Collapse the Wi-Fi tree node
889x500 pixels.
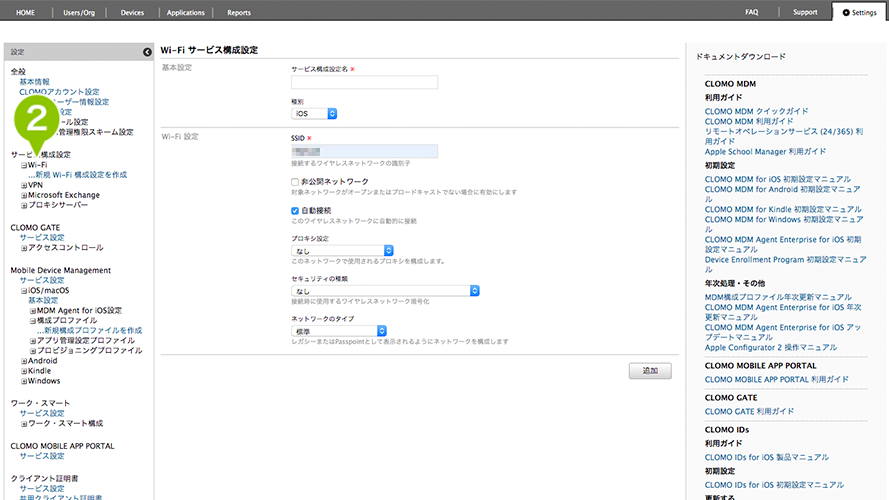24,165
